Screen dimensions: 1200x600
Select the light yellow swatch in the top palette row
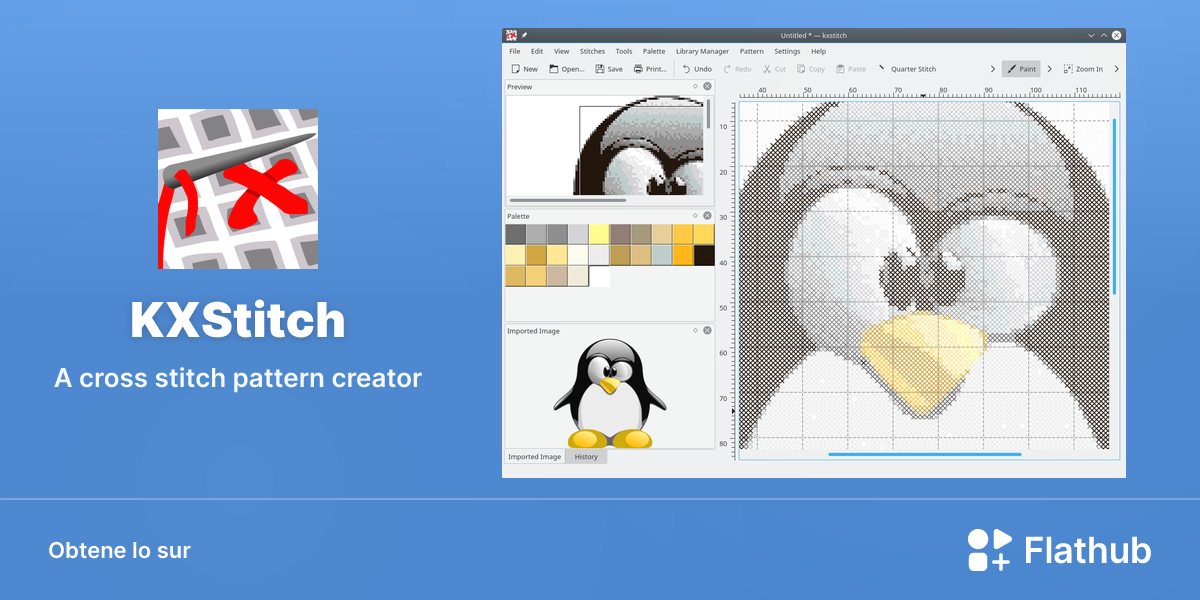pos(599,234)
